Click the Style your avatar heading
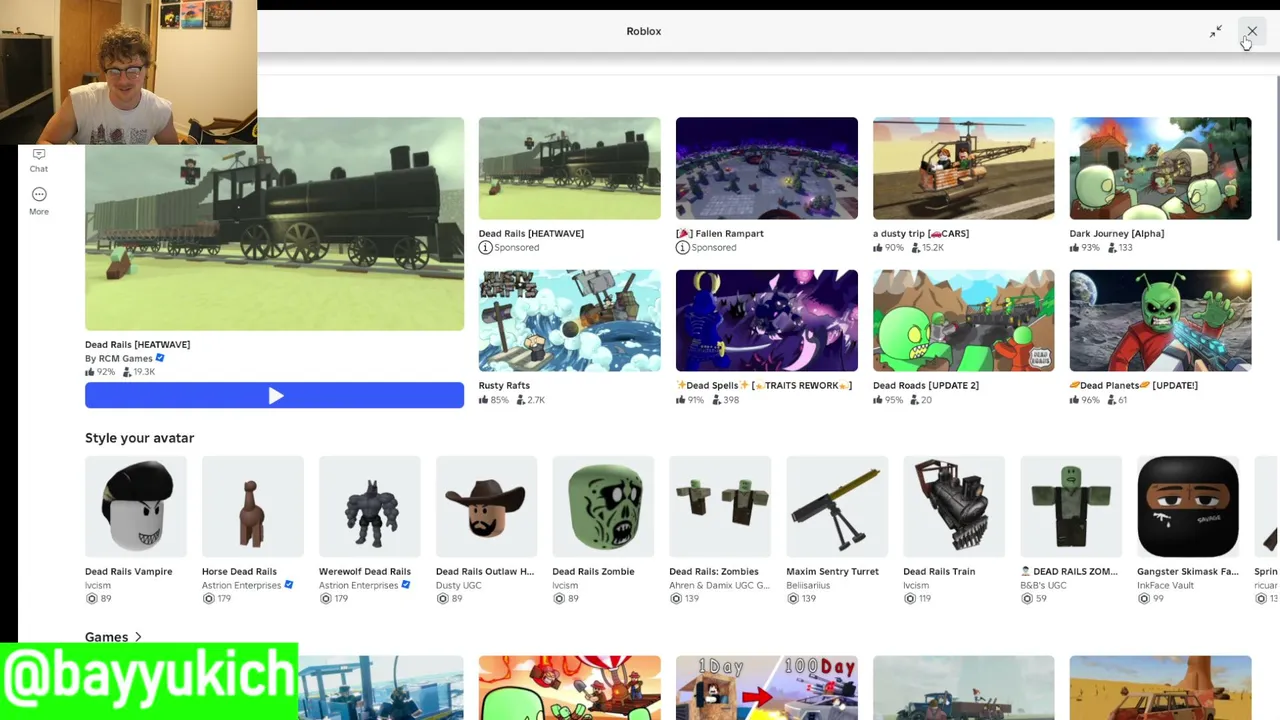The width and height of the screenshot is (1280, 720). 139,438
